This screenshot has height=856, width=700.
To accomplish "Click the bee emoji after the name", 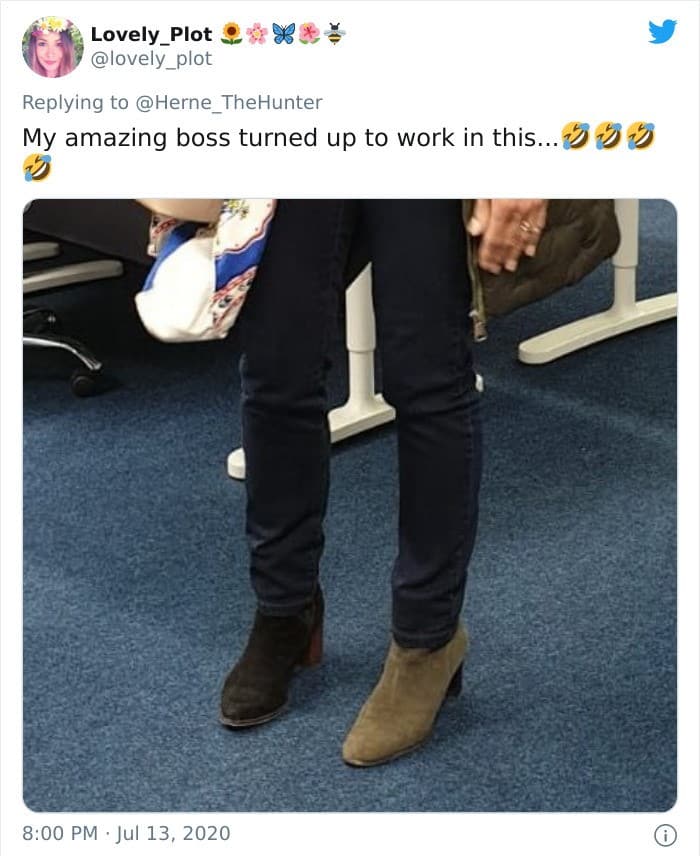I will coord(334,34).
